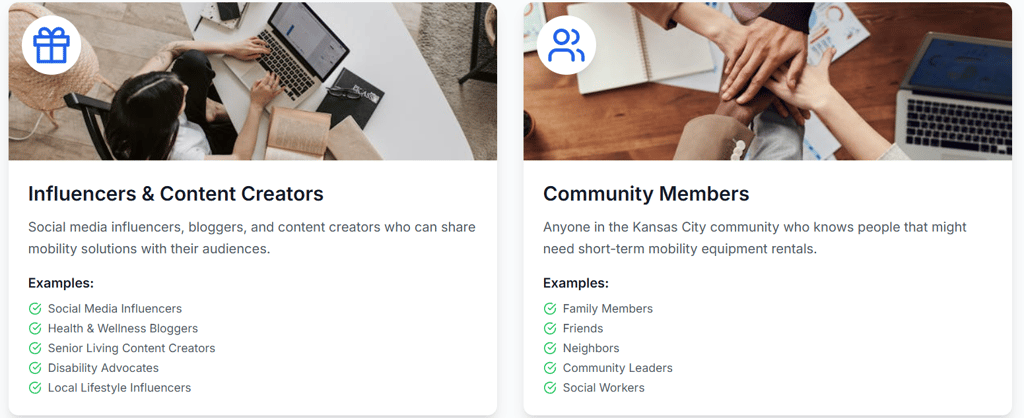Click the blue people group icon badge
The width and height of the screenshot is (1024, 418).
(566, 44)
